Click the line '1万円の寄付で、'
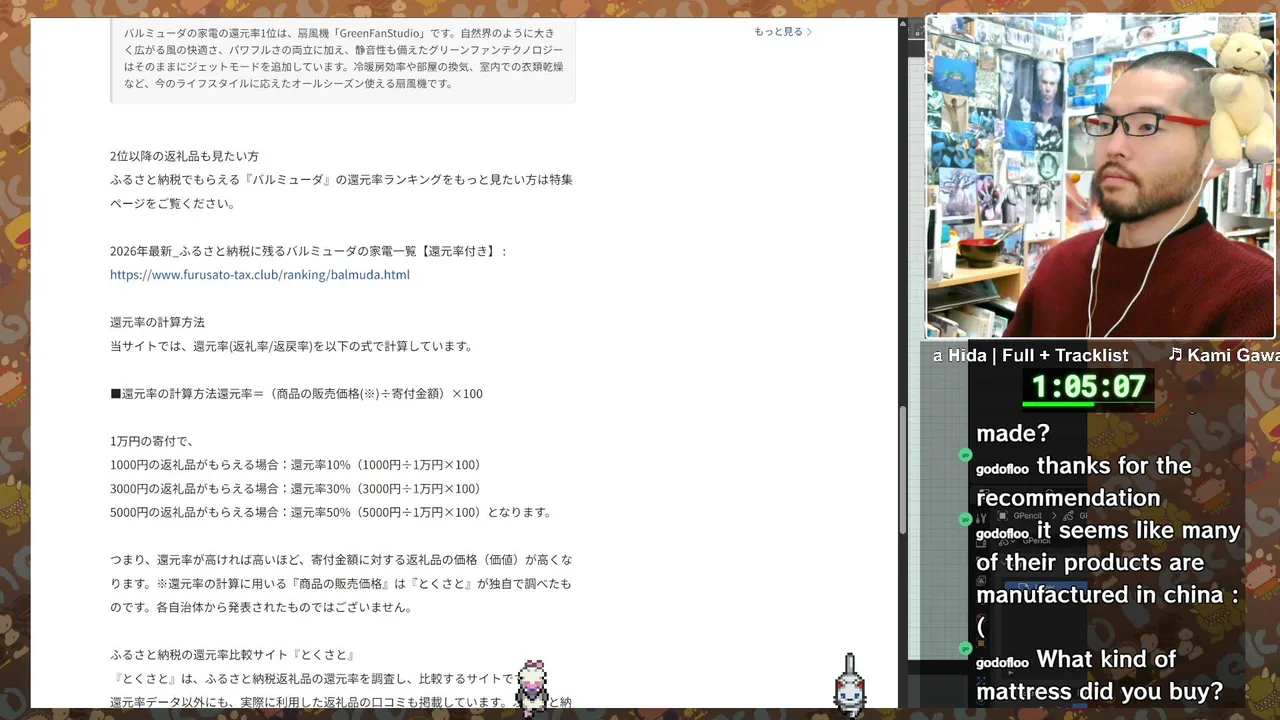 click(x=151, y=441)
